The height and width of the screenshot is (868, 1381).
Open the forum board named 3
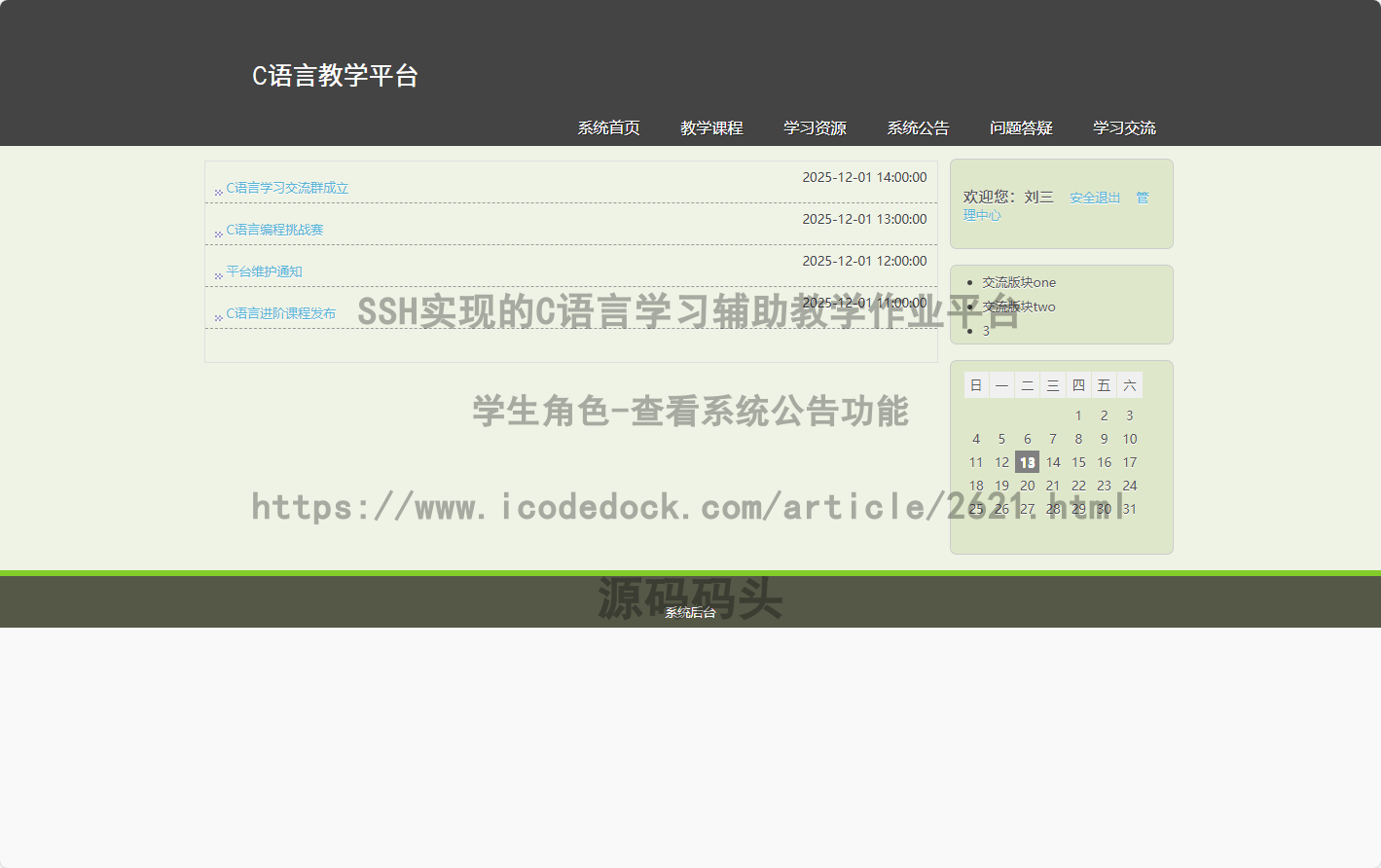[986, 331]
